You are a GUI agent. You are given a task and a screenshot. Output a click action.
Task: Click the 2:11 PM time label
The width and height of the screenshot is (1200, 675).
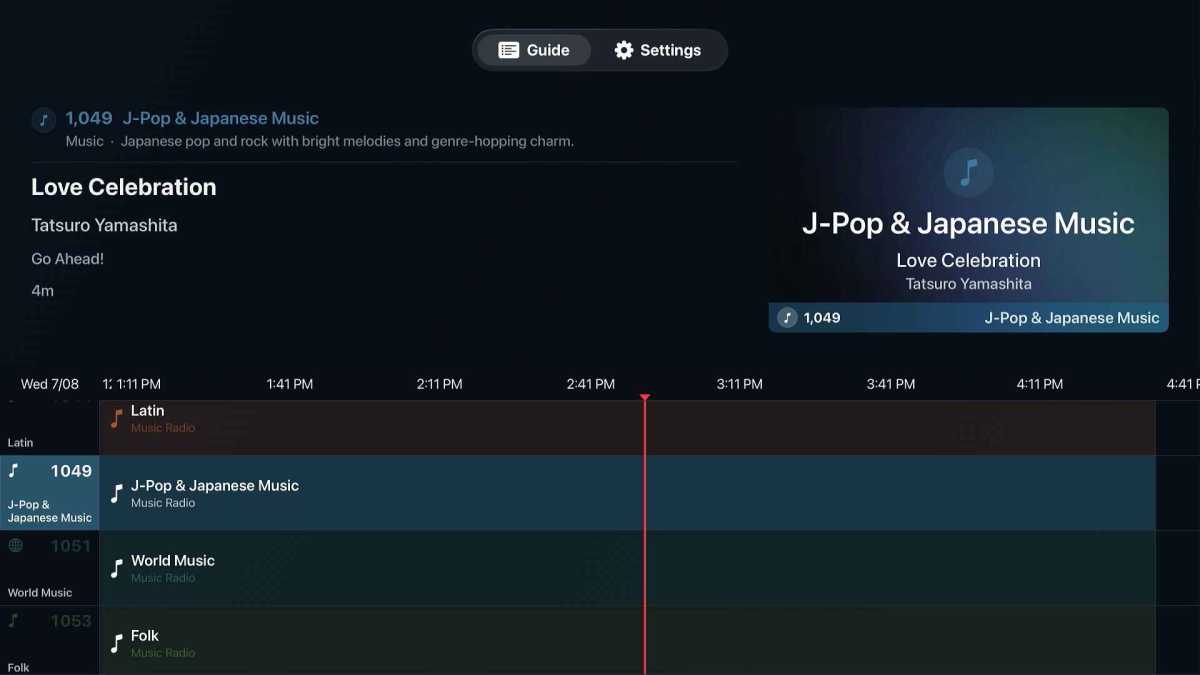[x=440, y=384]
